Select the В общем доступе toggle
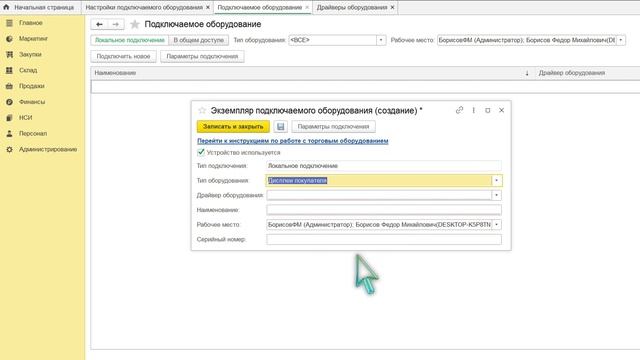Screen dimensions: 640x360 [199, 40]
